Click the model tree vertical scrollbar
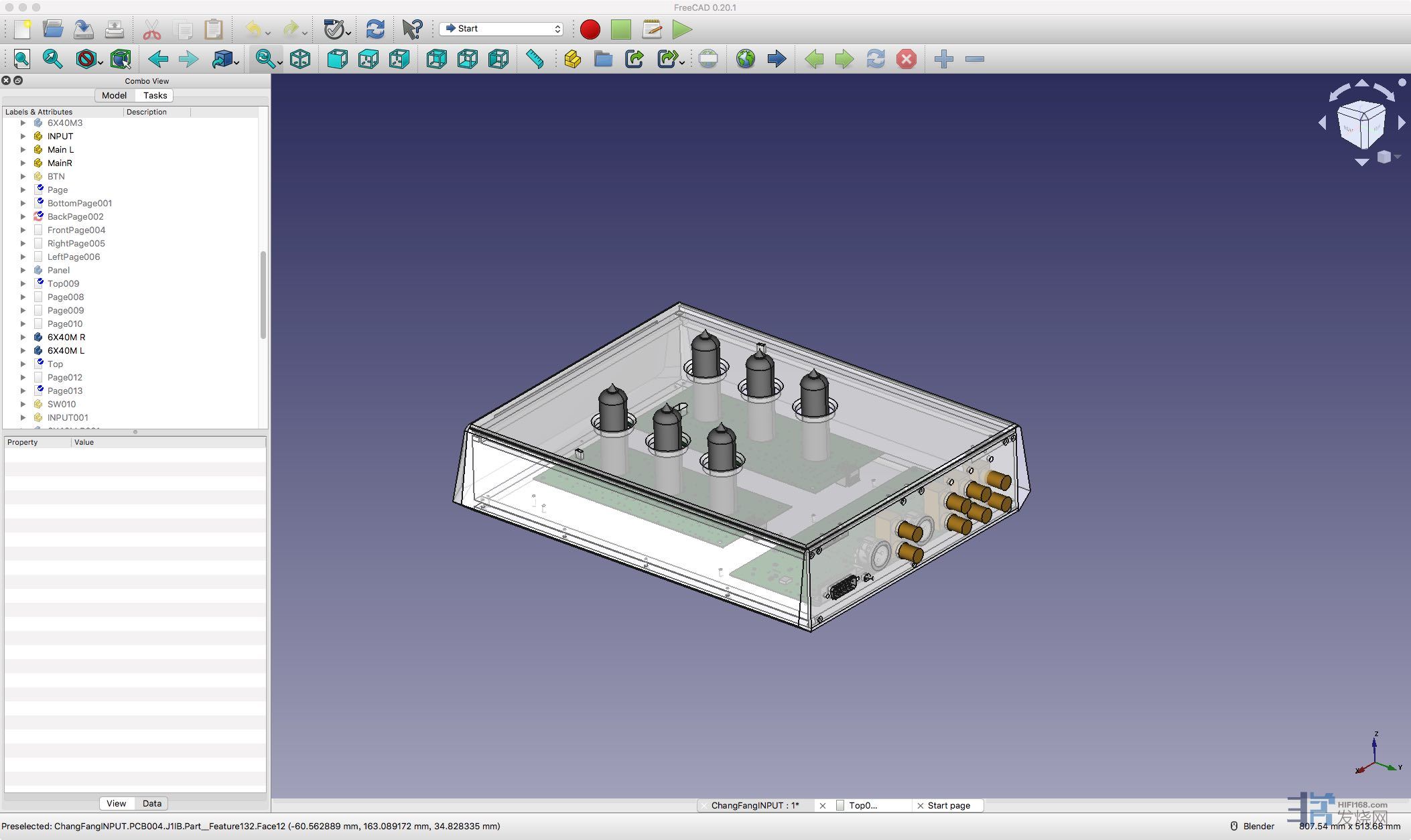Screen dimensions: 1411x840 [263, 295]
